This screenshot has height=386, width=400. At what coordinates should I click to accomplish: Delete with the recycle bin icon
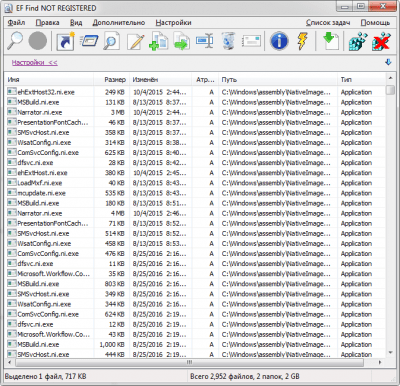coord(228,41)
